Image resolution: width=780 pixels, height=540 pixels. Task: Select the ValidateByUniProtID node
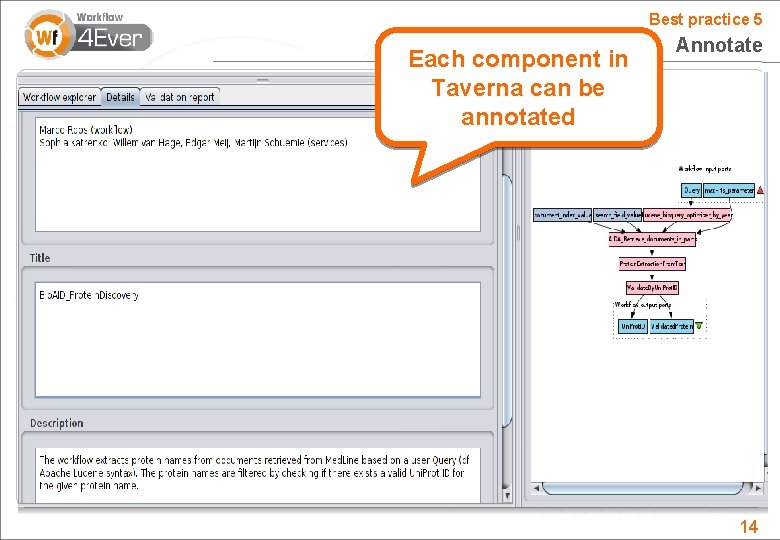pyautogui.click(x=652, y=288)
